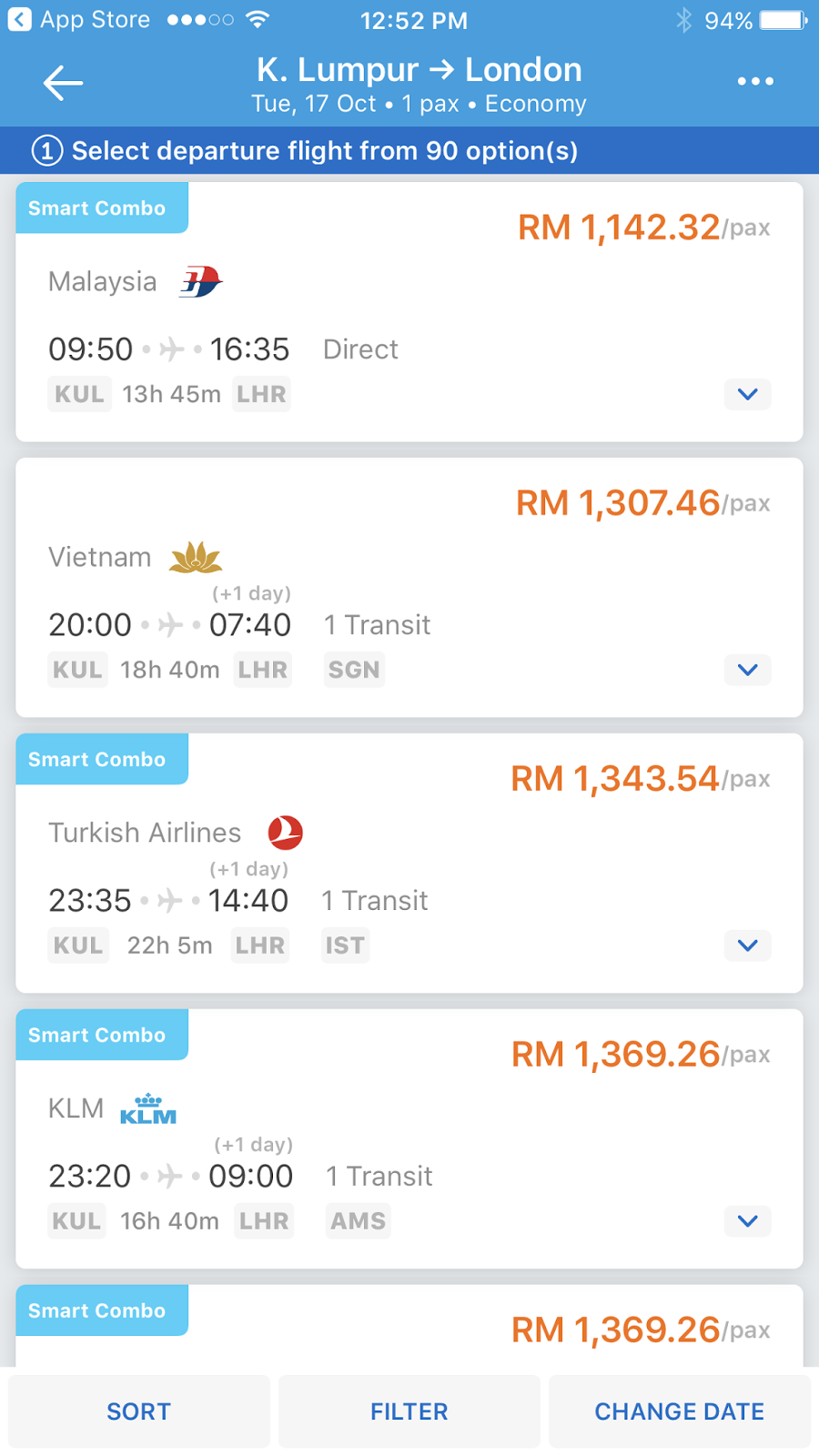
Task: Tap the first Smart Combo badge
Action: tap(97, 208)
